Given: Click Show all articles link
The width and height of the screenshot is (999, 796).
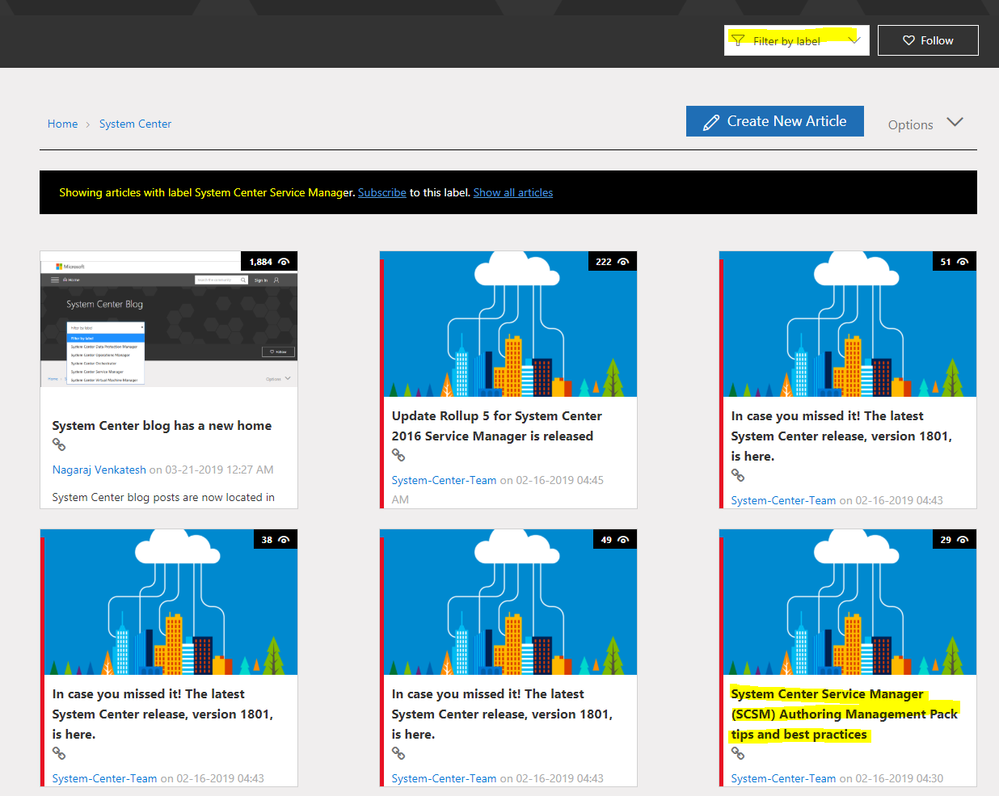Looking at the screenshot, I should pyautogui.click(x=513, y=192).
